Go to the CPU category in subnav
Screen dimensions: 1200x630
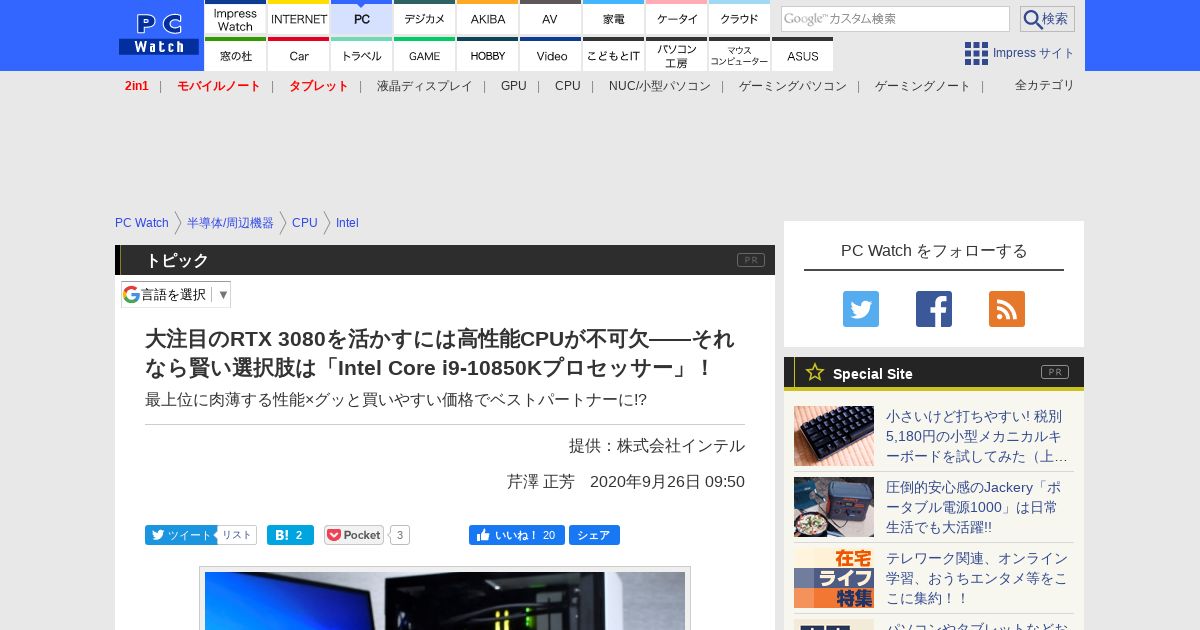coord(568,86)
